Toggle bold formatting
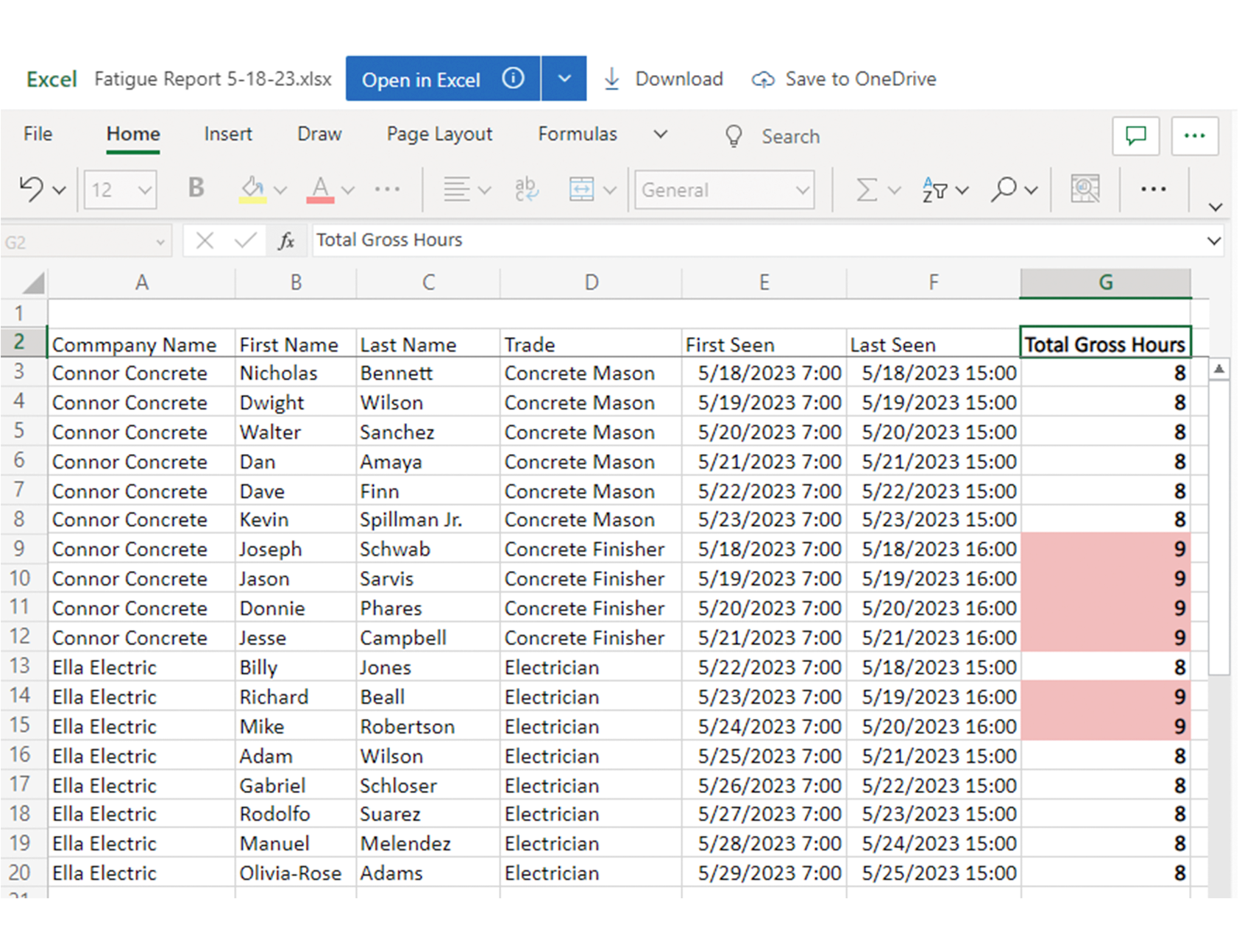Screen dimensions: 1239x952 click(x=196, y=188)
